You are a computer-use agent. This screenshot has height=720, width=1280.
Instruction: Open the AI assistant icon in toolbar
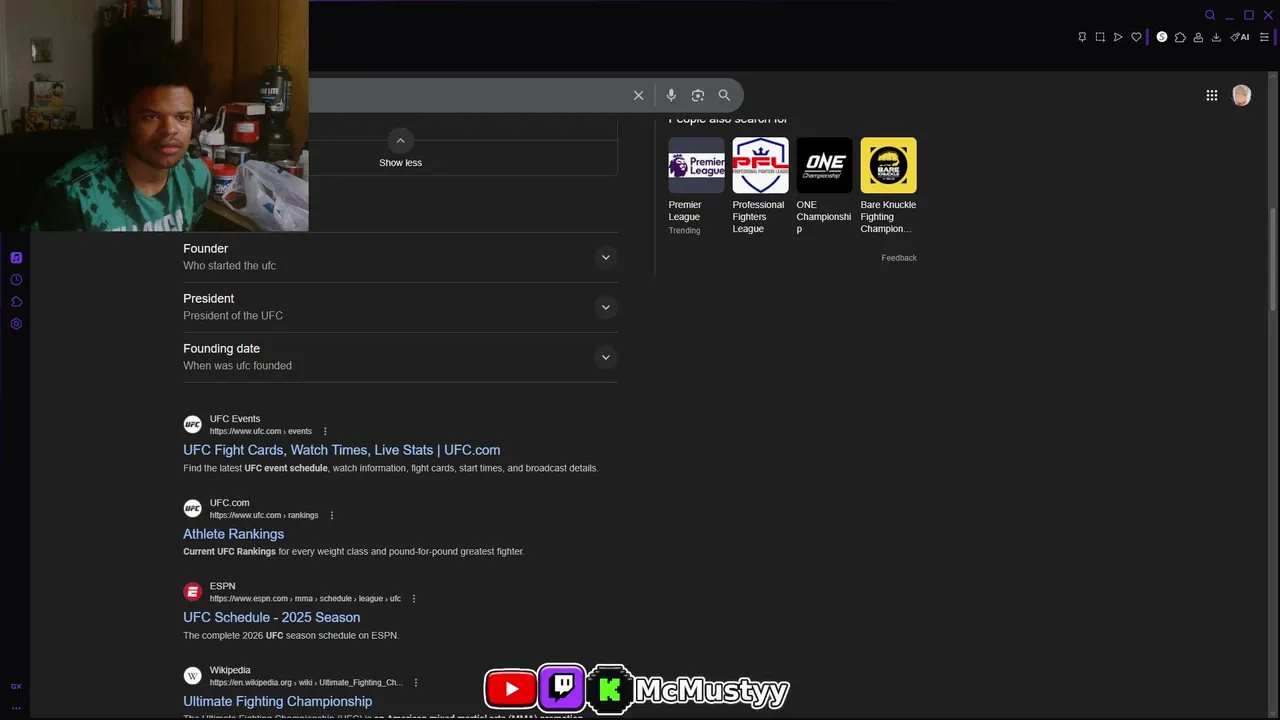tap(1240, 37)
